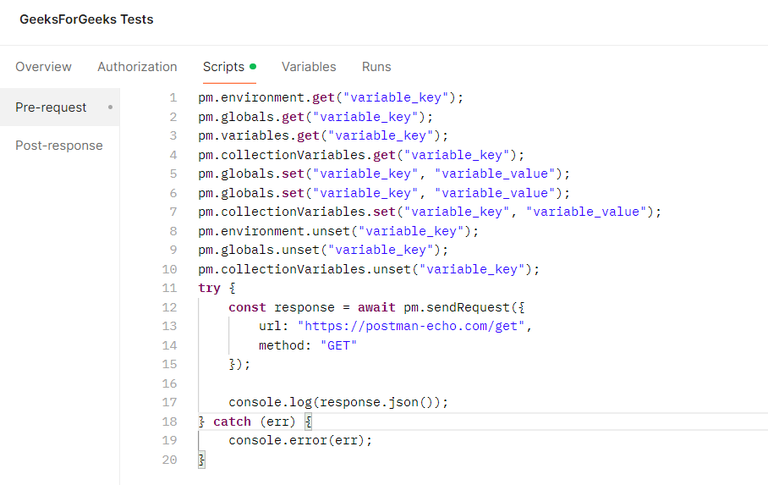Click line 6 pm.globals.set code

click(x=384, y=193)
